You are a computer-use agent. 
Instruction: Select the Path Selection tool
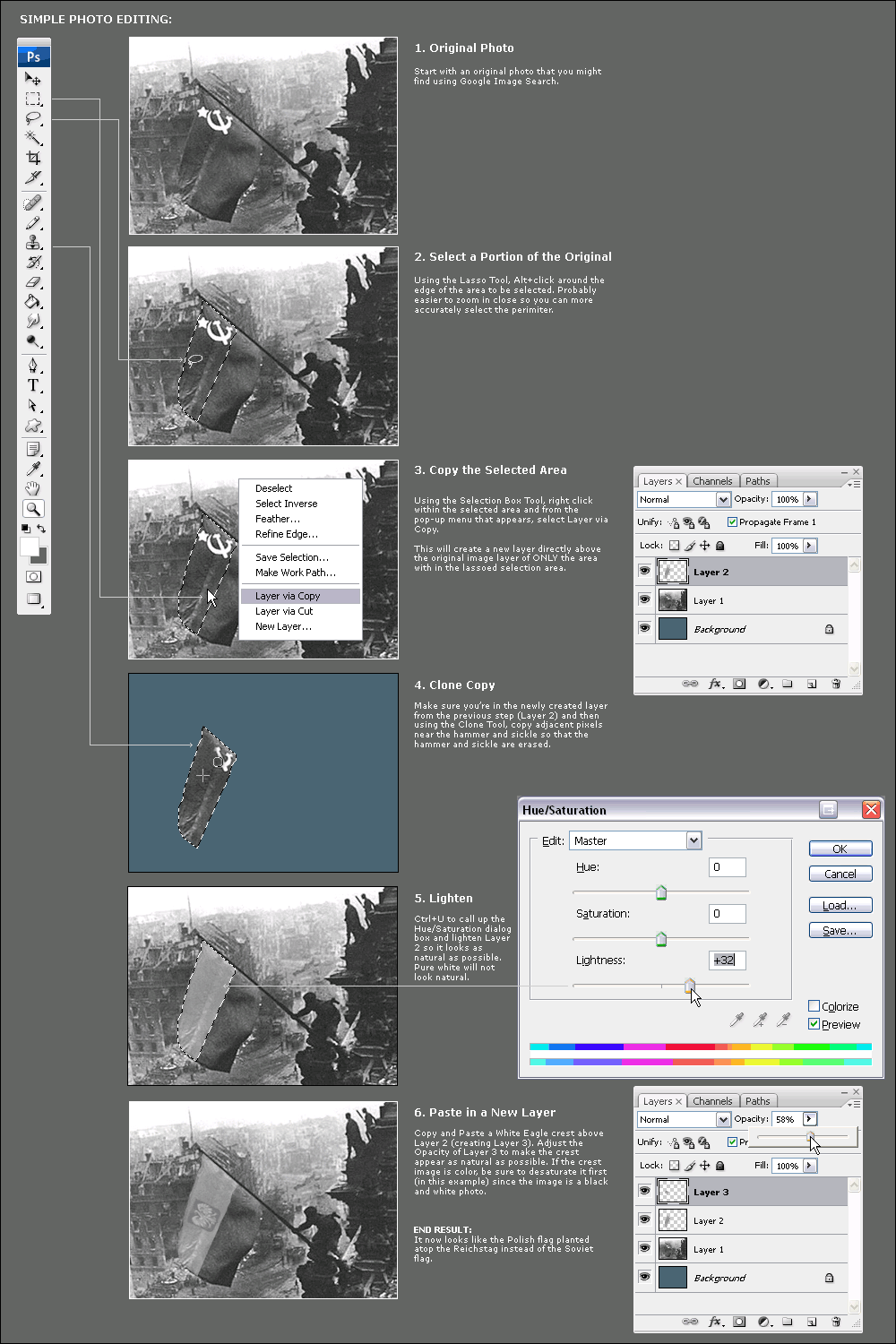33,405
